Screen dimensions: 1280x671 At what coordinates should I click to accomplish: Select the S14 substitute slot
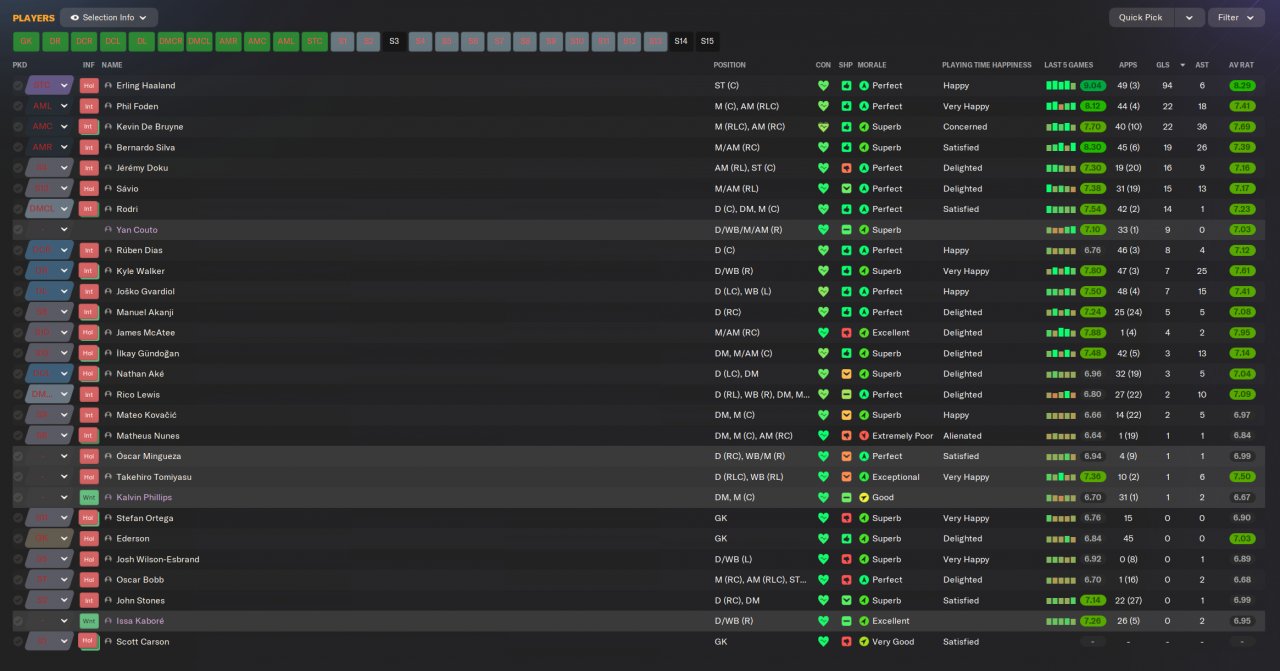tap(681, 41)
